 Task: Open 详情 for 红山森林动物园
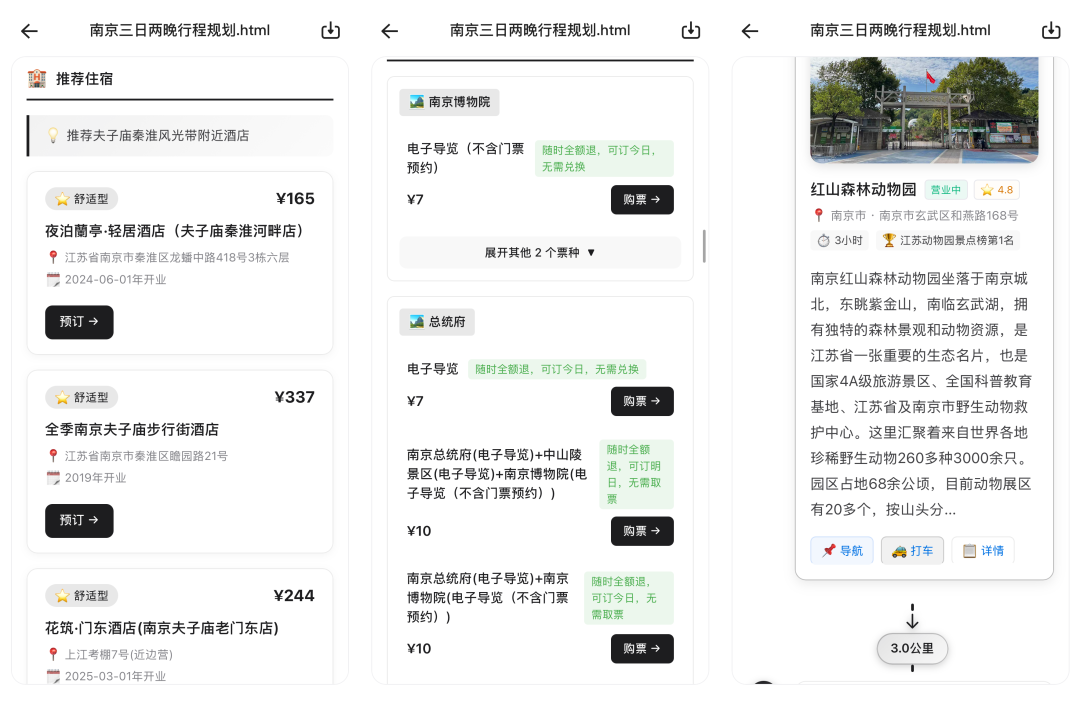point(982,551)
